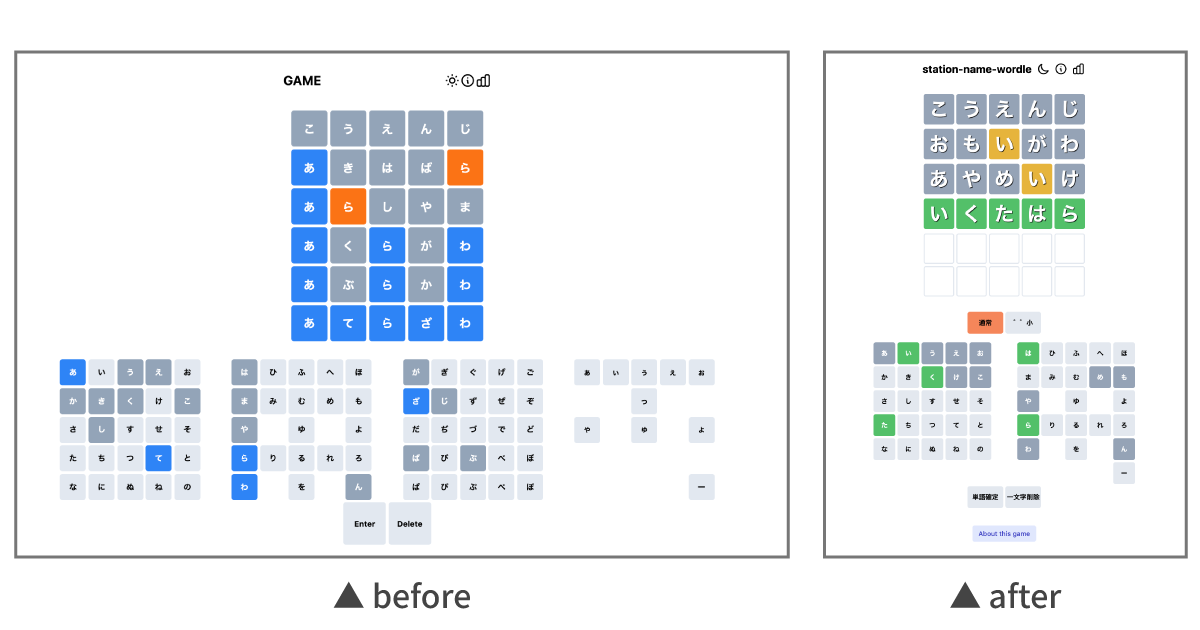Select the orange 通常 keyboard mode tab
Screen dimensions: 1200x630
coord(985,323)
